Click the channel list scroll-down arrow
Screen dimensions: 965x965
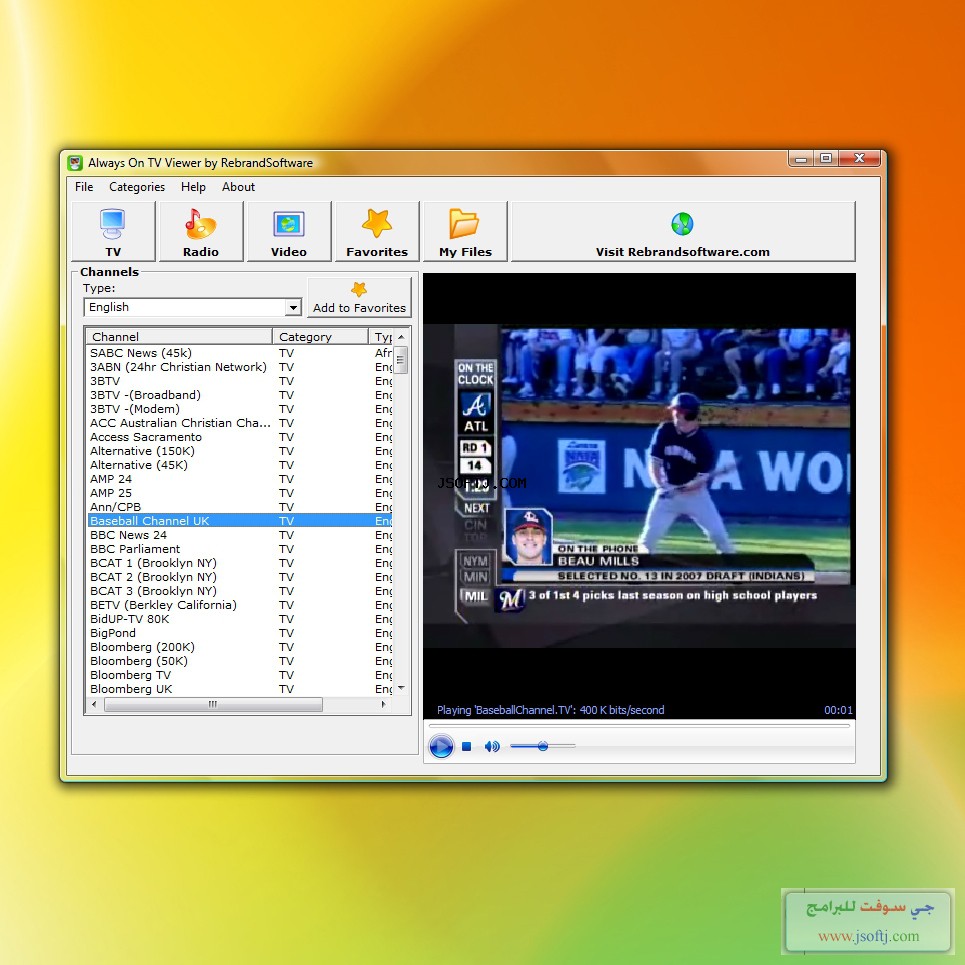point(401,688)
